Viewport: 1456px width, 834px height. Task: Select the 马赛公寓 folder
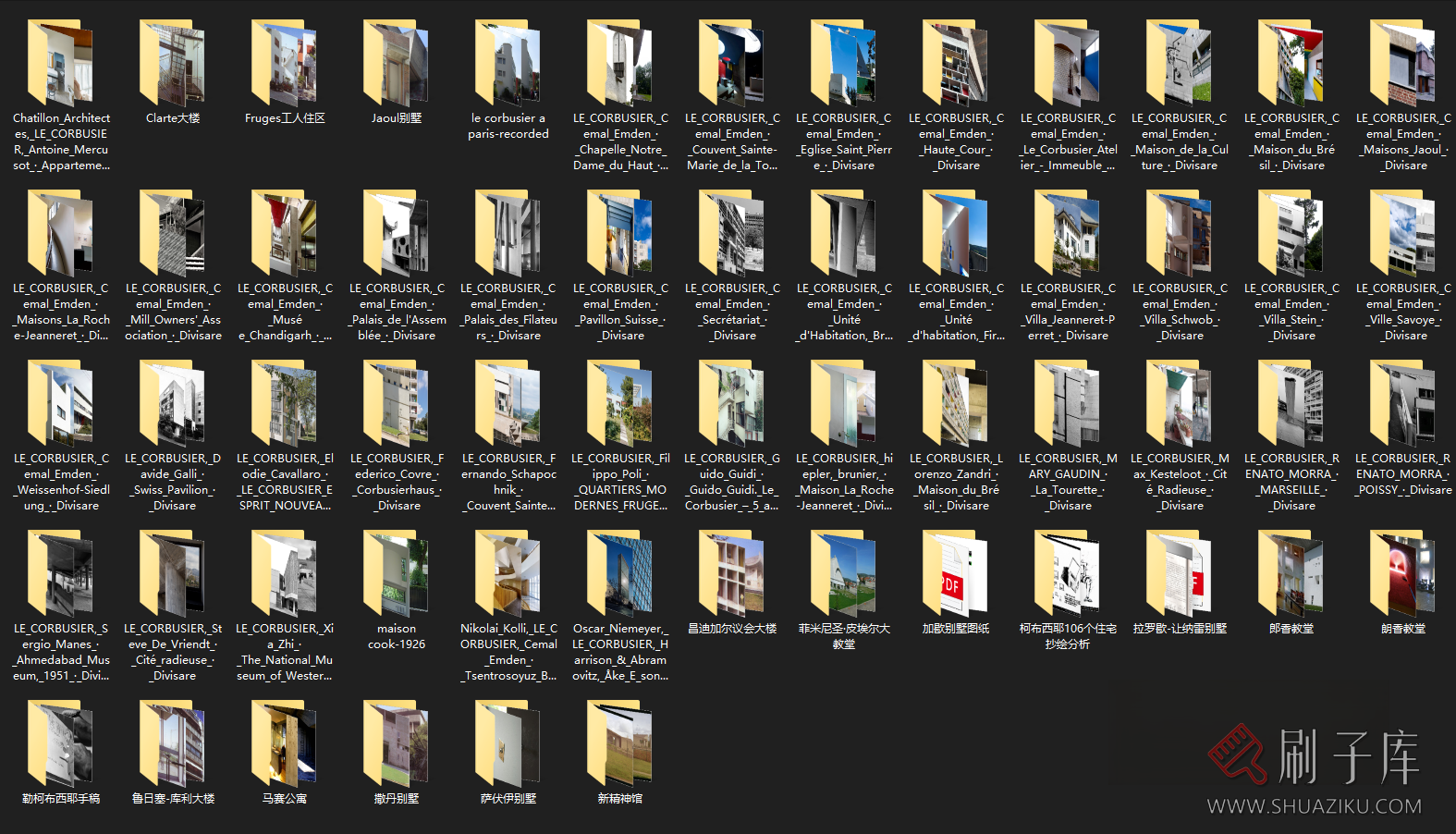pyautogui.click(x=284, y=745)
